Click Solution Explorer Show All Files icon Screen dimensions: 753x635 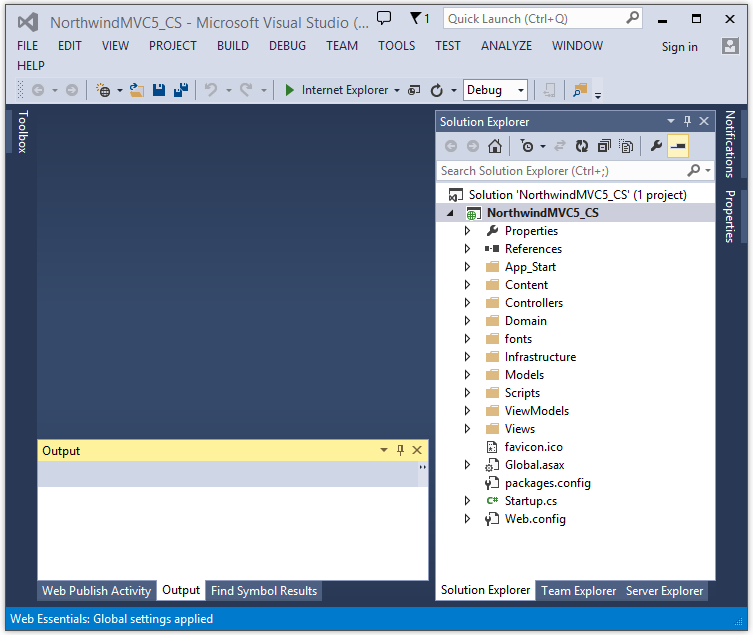click(626, 146)
